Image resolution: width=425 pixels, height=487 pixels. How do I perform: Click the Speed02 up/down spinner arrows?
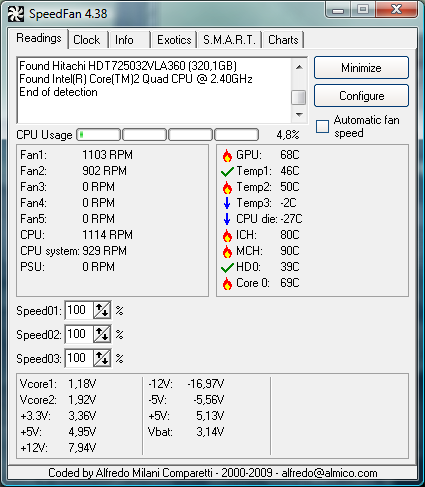coord(102,334)
